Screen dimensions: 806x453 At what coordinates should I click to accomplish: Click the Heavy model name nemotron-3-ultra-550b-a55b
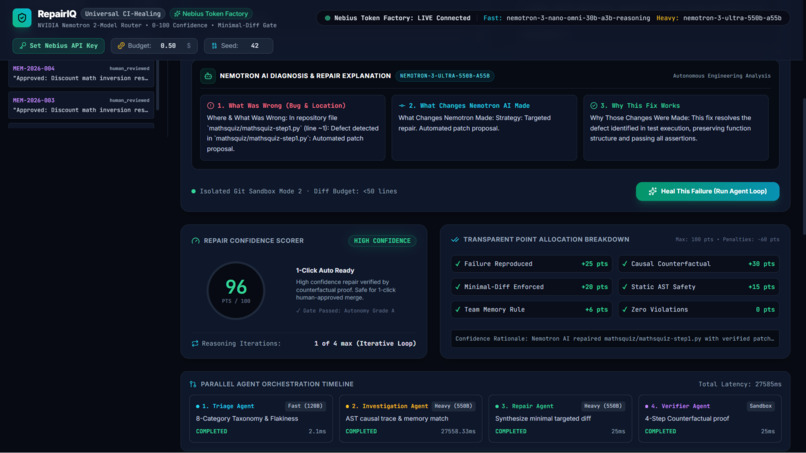(732, 18)
